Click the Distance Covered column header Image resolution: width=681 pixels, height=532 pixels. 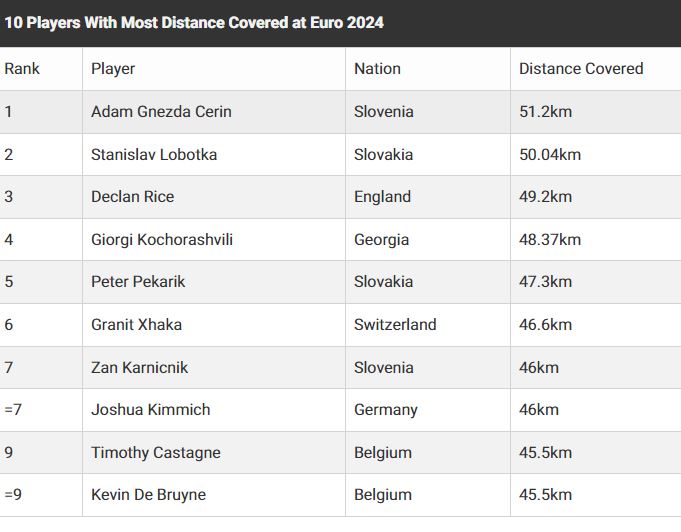coord(581,69)
